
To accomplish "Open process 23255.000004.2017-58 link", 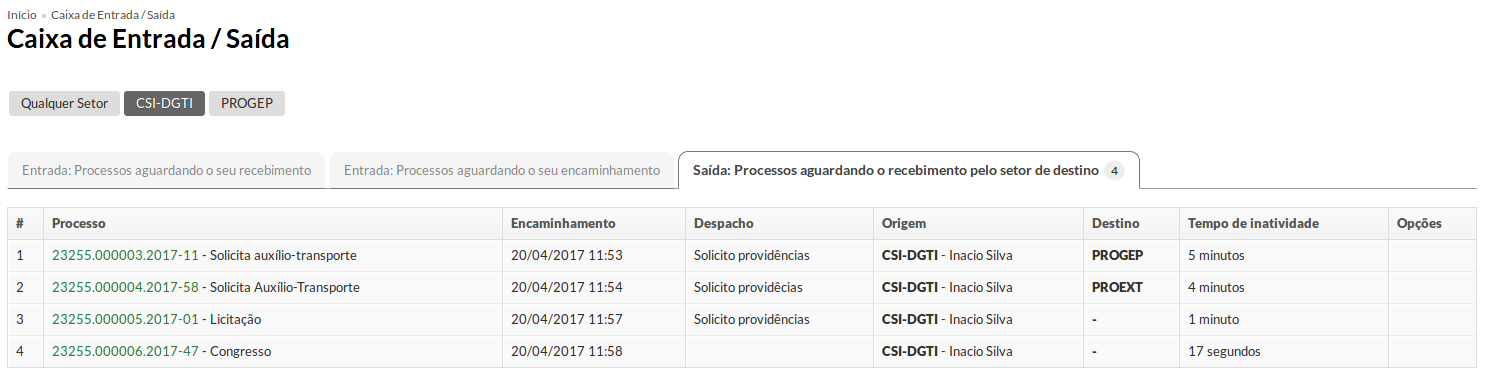I will pyautogui.click(x=125, y=287).
